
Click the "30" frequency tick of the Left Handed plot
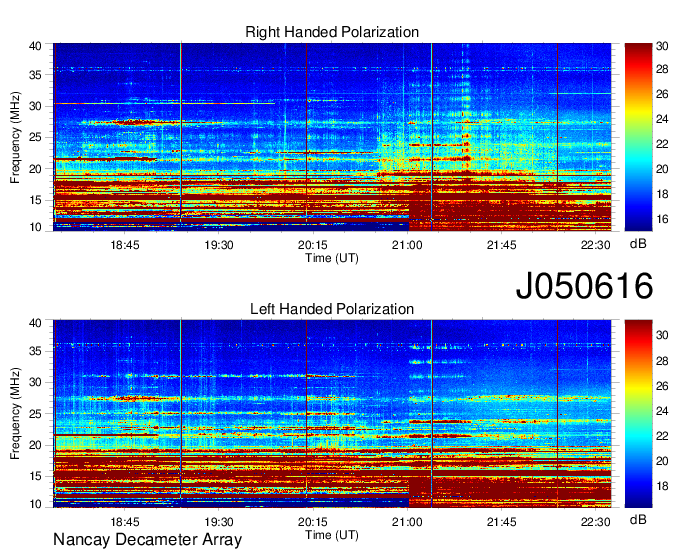[x=35, y=382]
